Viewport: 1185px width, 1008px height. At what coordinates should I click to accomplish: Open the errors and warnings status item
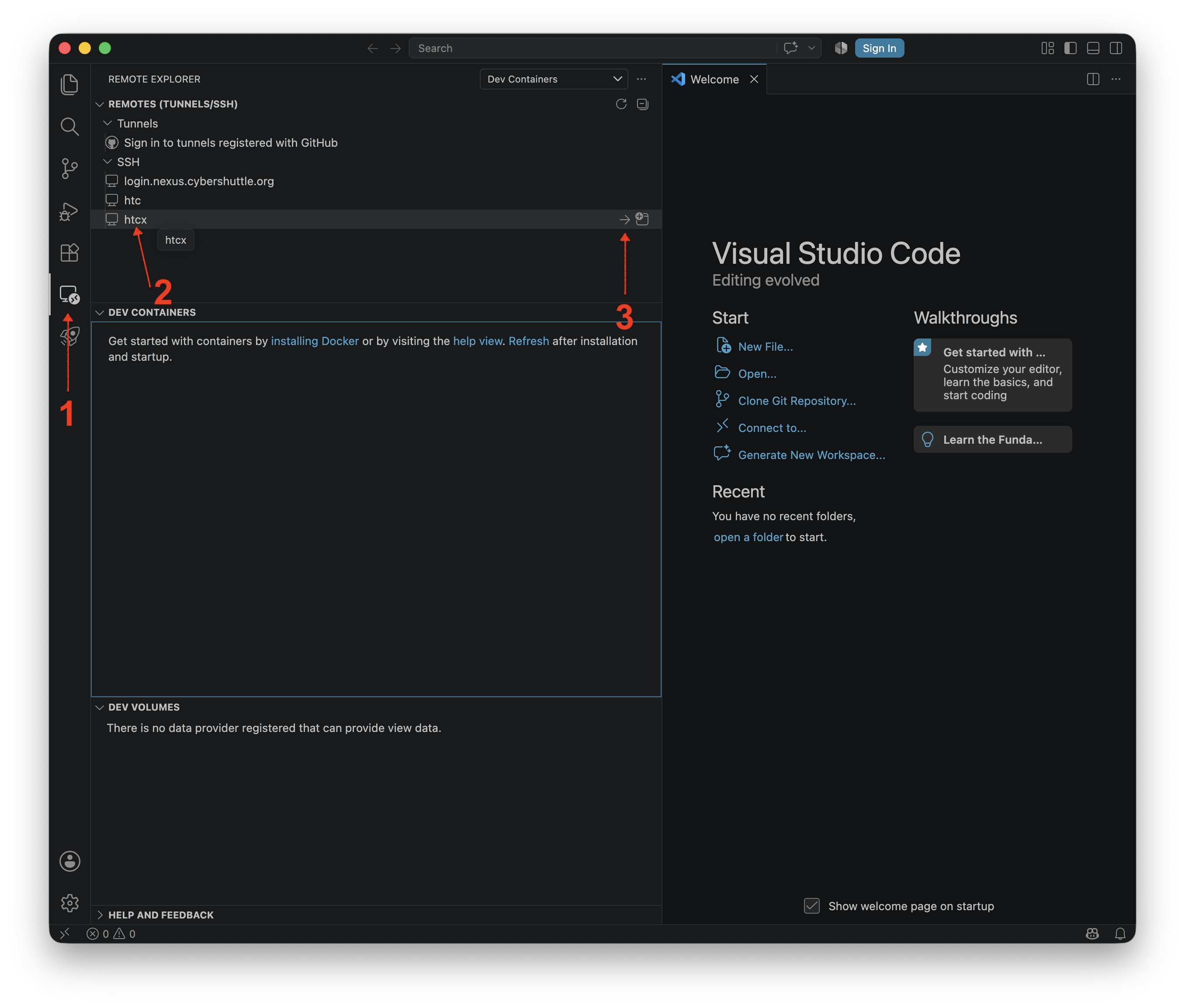pyautogui.click(x=111, y=934)
